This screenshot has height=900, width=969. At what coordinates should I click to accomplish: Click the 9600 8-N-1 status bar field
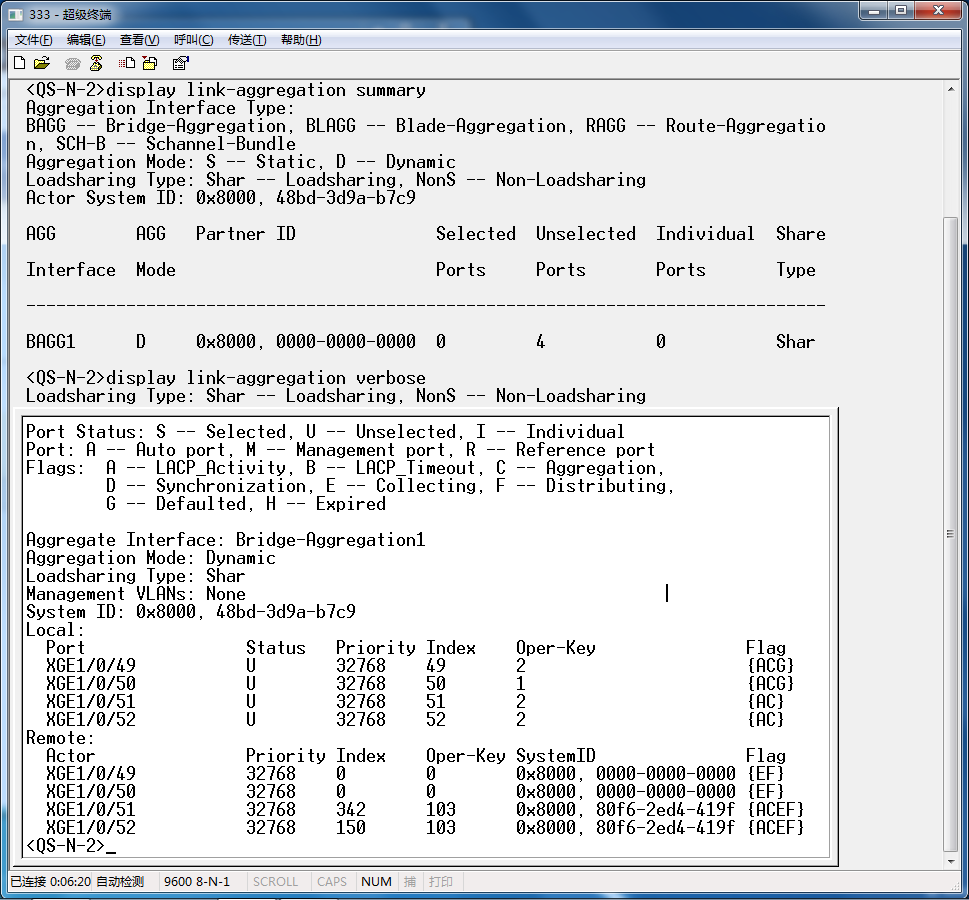tap(196, 881)
